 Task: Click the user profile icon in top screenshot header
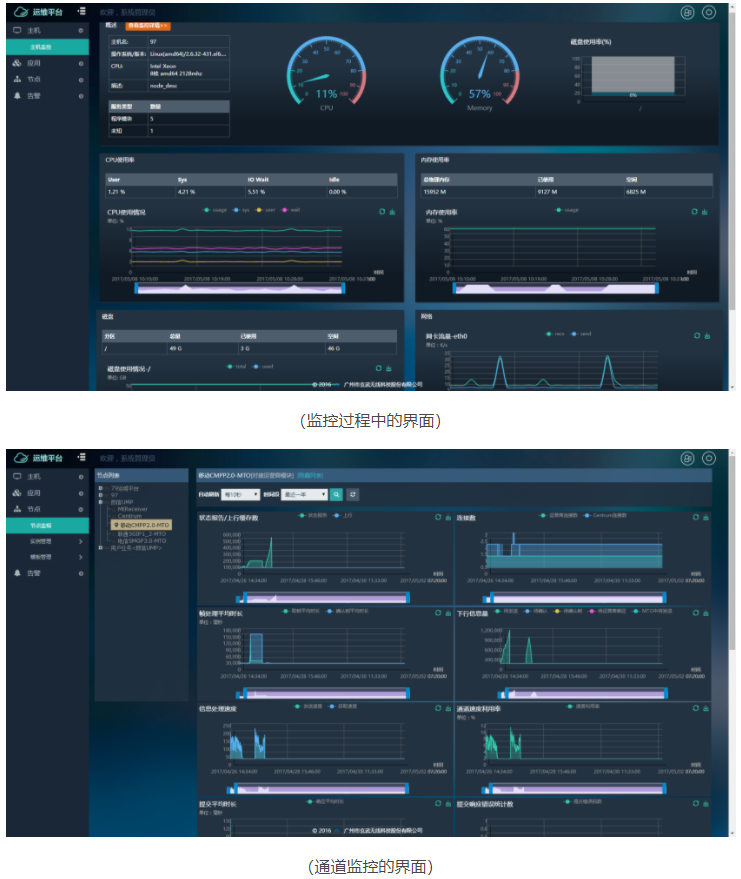pos(687,12)
